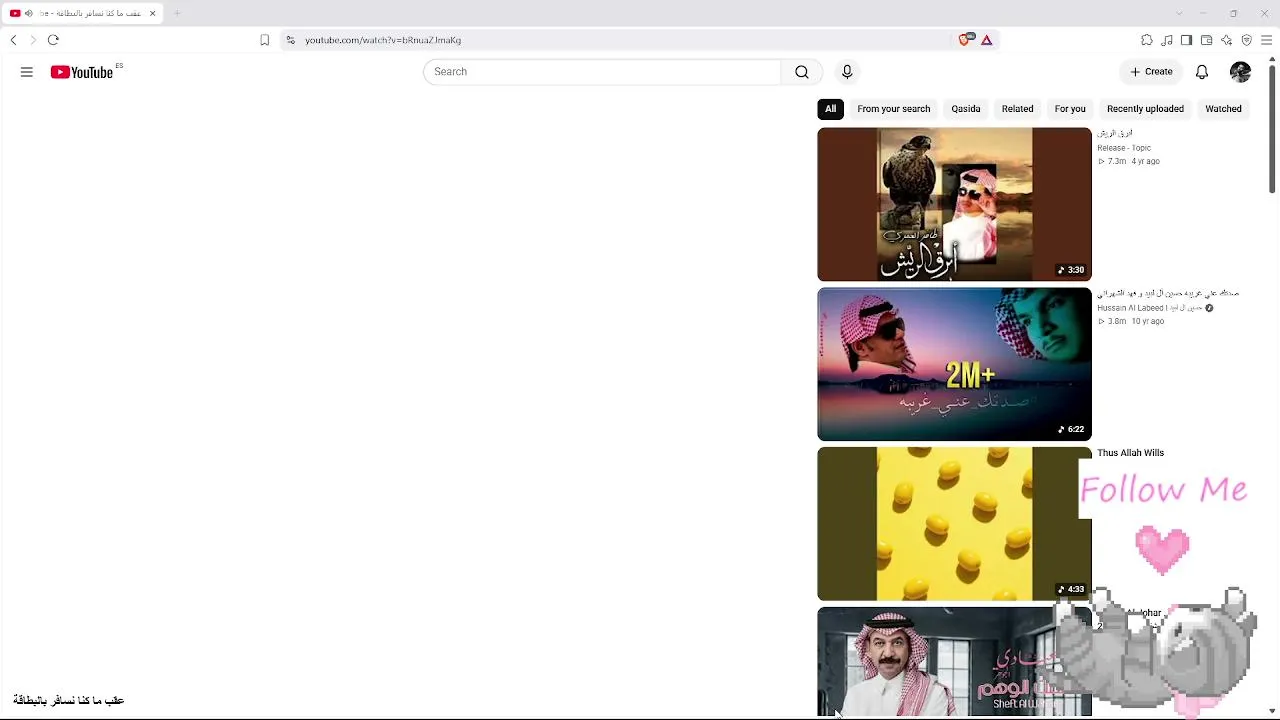Click the search magnifier button
The height and width of the screenshot is (720, 1280).
802,72
